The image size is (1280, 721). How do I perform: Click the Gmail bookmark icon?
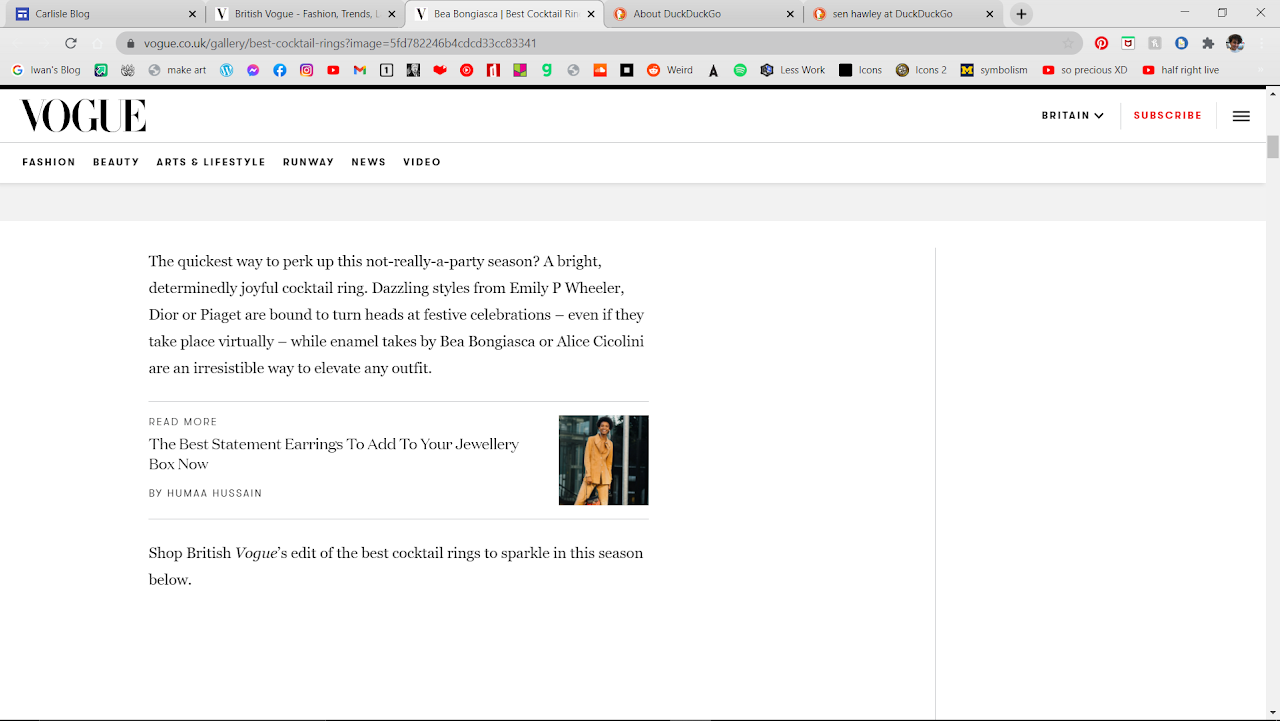360,70
